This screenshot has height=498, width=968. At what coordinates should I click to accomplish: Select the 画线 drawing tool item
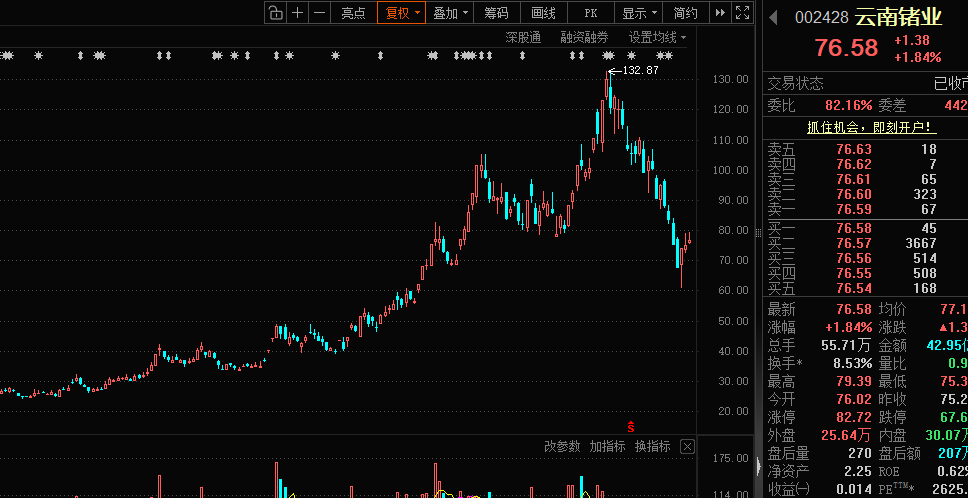pyautogui.click(x=543, y=13)
